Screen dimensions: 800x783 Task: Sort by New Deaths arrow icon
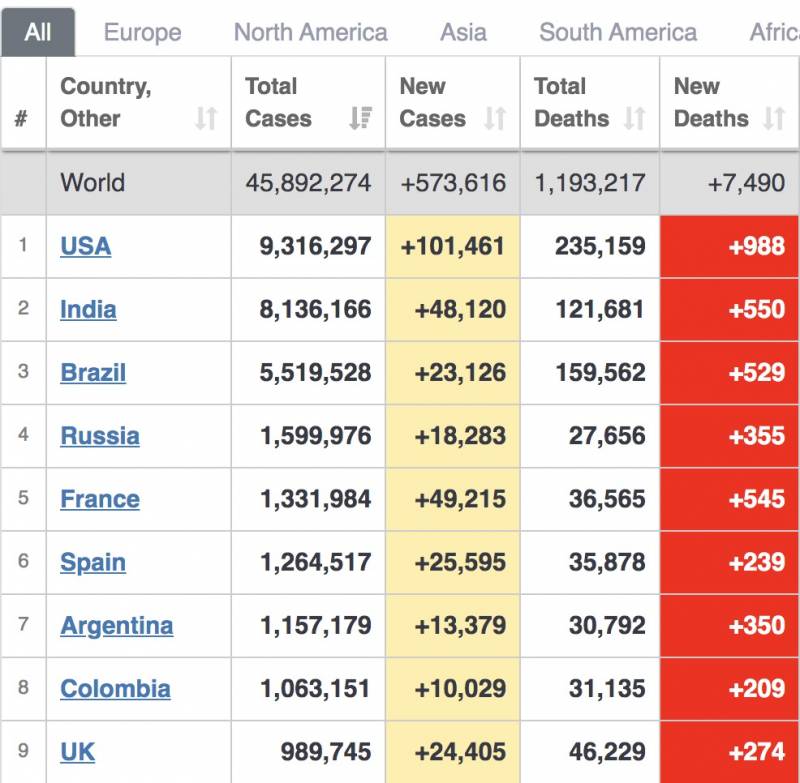[x=773, y=119]
